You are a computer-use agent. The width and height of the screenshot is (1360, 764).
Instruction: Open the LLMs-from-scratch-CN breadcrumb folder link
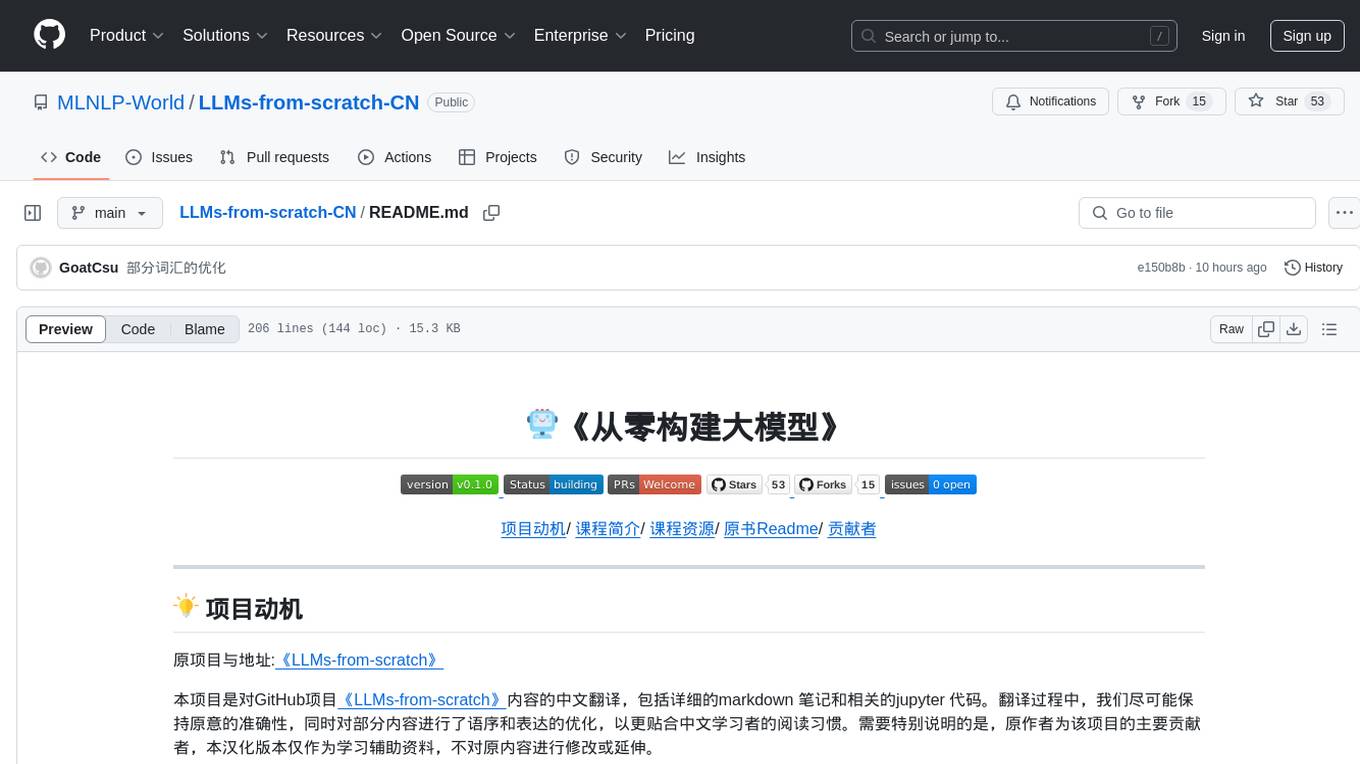click(268, 212)
